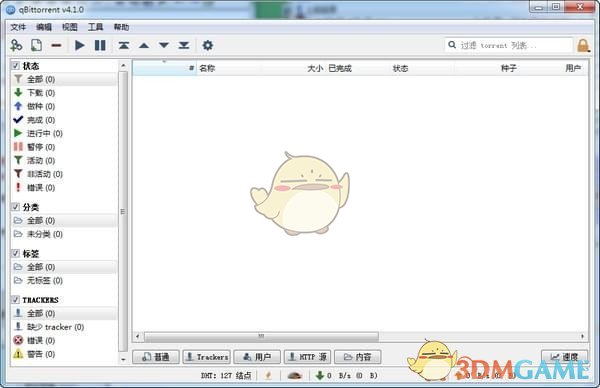
Task: Sort by the 已完成 column header
Action: (358, 68)
